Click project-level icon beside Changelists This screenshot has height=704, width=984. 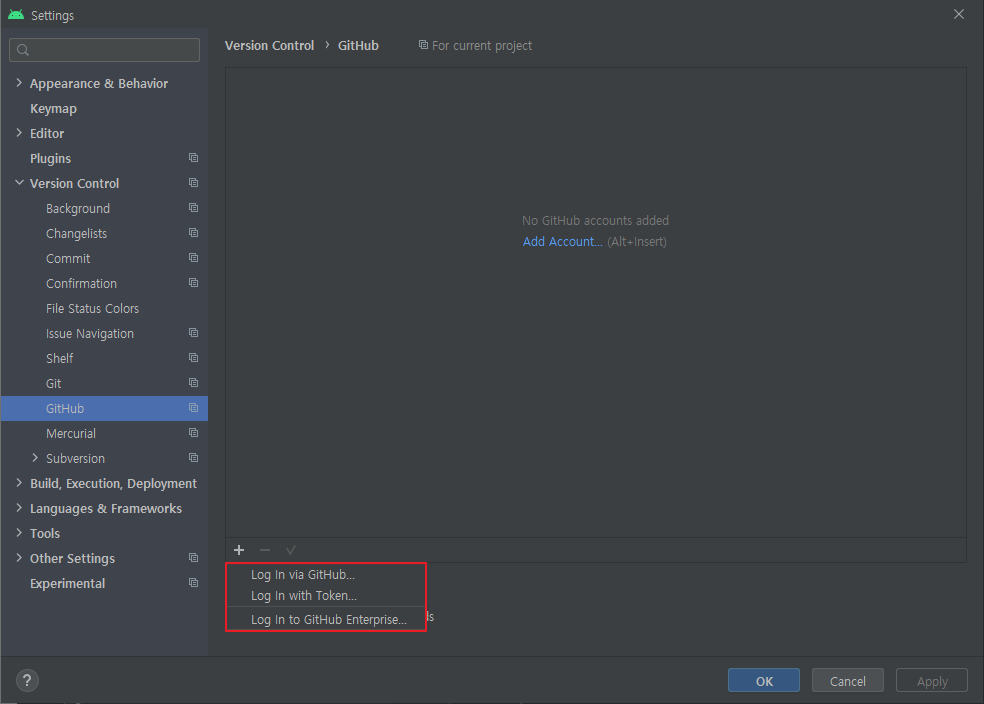(193, 233)
